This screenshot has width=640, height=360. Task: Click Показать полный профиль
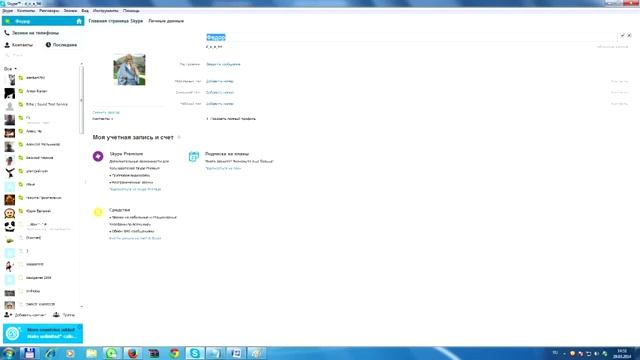coord(231,119)
